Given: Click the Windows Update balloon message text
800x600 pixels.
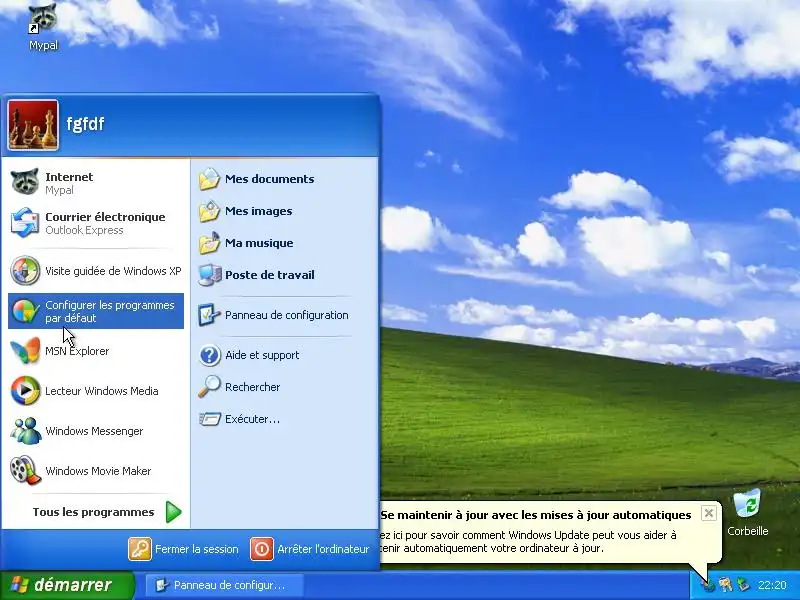Looking at the screenshot, I should click(528, 542).
